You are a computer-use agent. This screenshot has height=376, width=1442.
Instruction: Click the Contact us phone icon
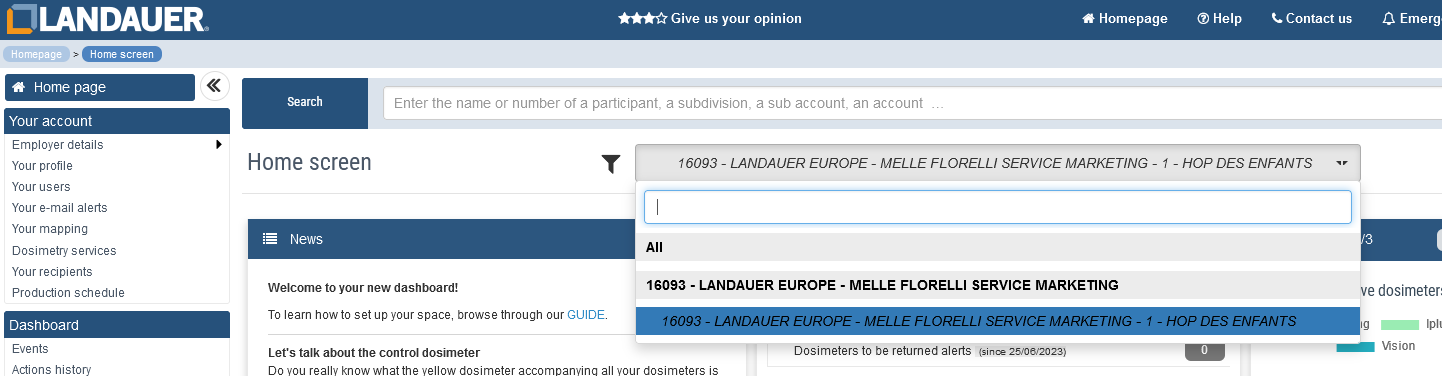point(1276,18)
